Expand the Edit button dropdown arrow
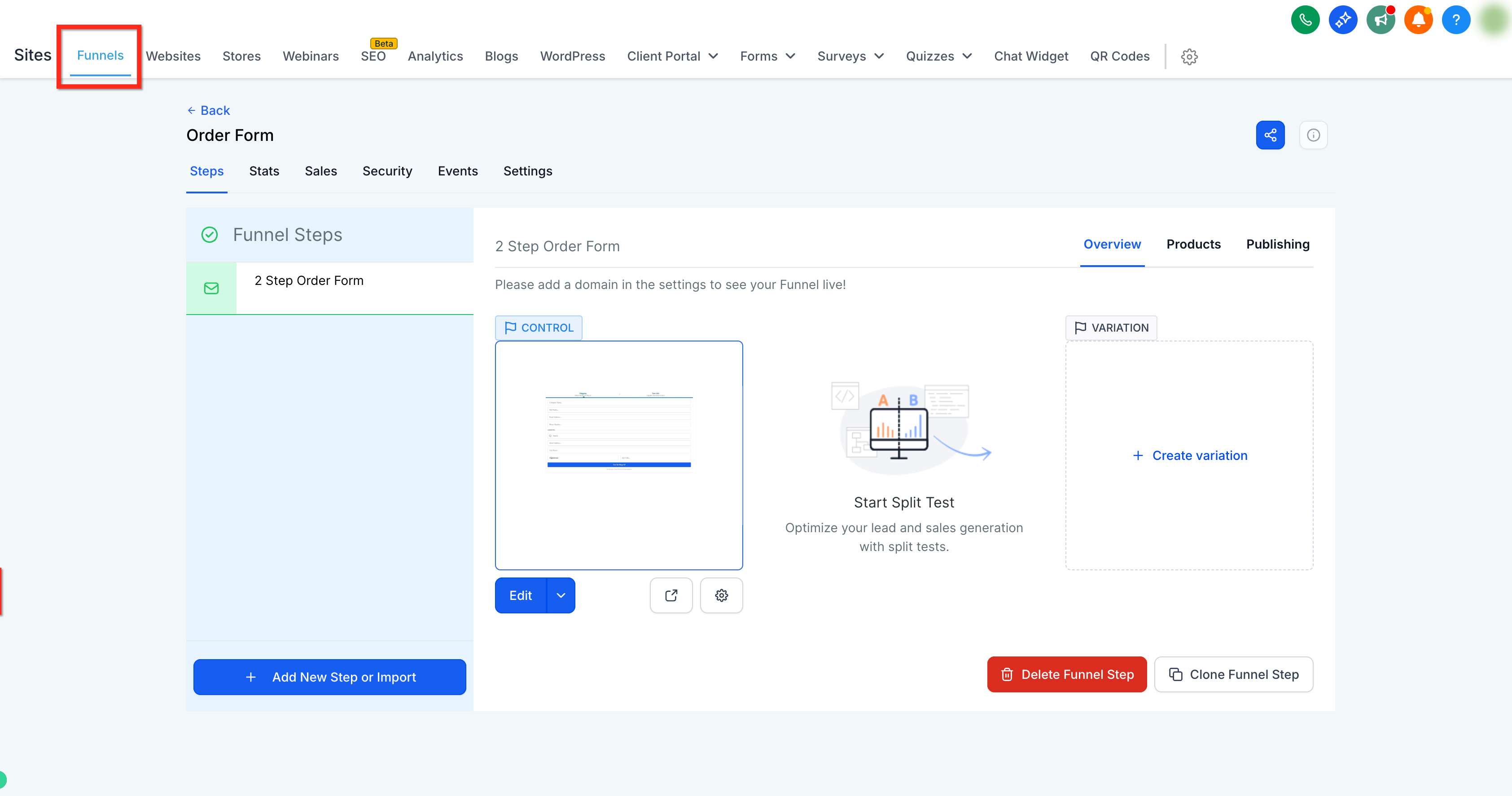 pos(561,595)
